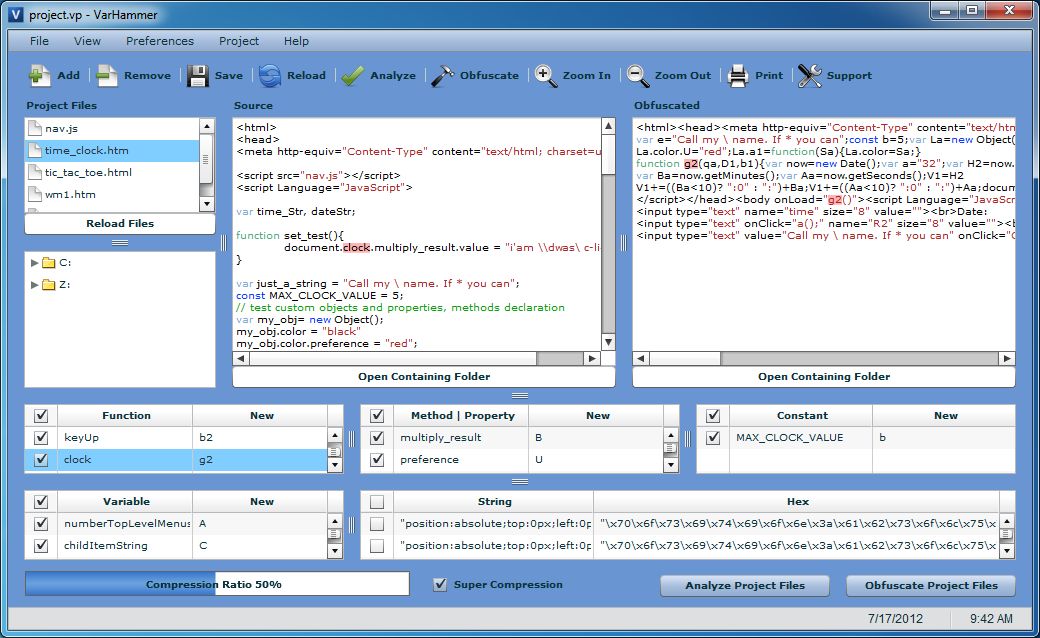Click the Reload toolbar icon
Viewport: 1040px width, 638px height.
click(270, 76)
